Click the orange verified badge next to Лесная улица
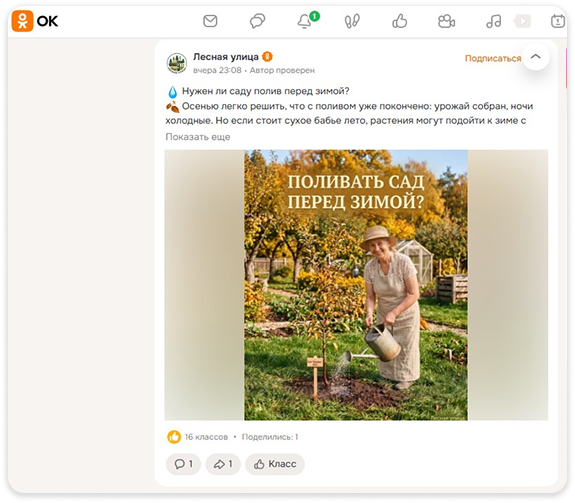This screenshot has height=503, width=575. tap(268, 56)
